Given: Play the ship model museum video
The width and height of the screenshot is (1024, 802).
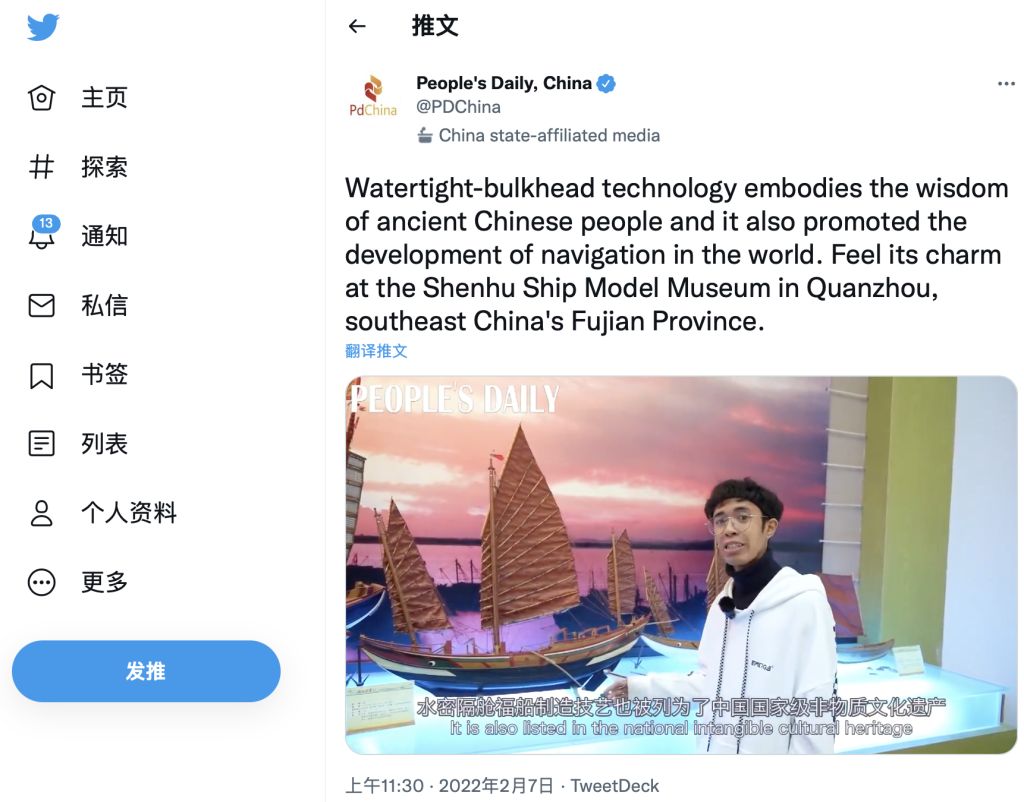Looking at the screenshot, I should (681, 565).
